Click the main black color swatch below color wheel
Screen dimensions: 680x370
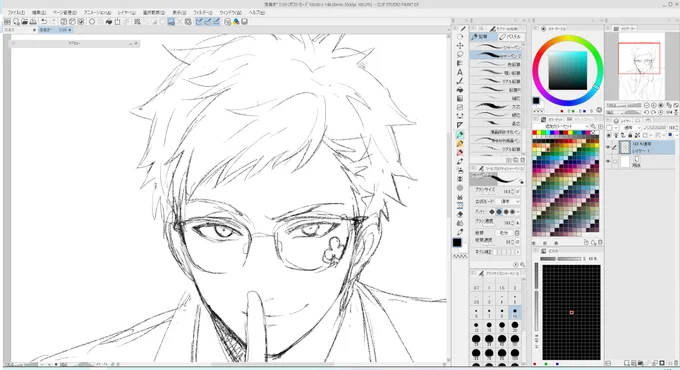click(536, 101)
